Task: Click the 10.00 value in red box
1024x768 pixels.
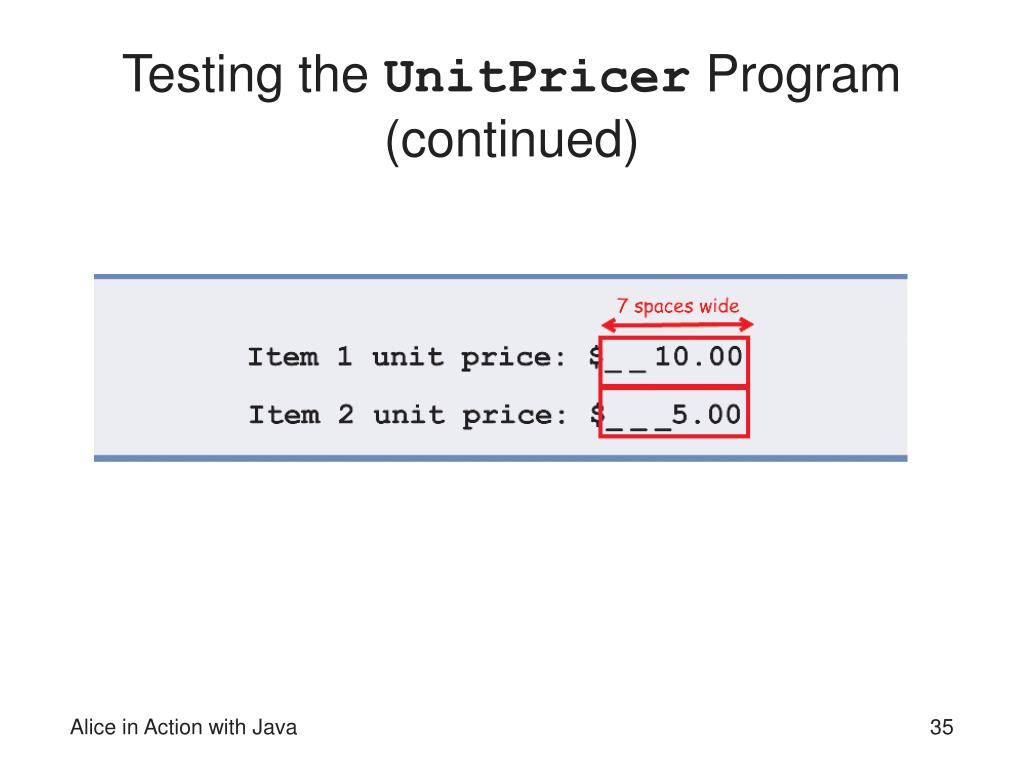Action: tap(698, 357)
